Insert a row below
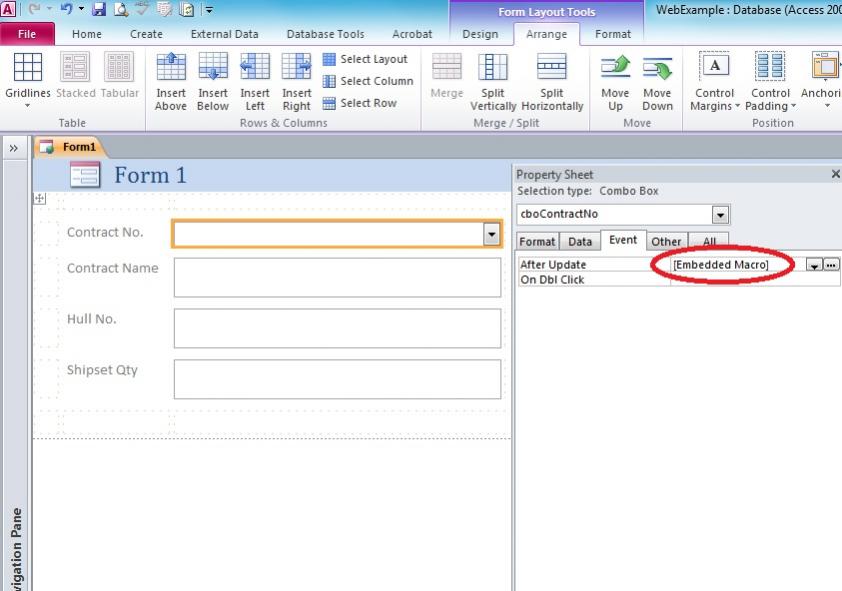The image size is (842, 591). [213, 82]
